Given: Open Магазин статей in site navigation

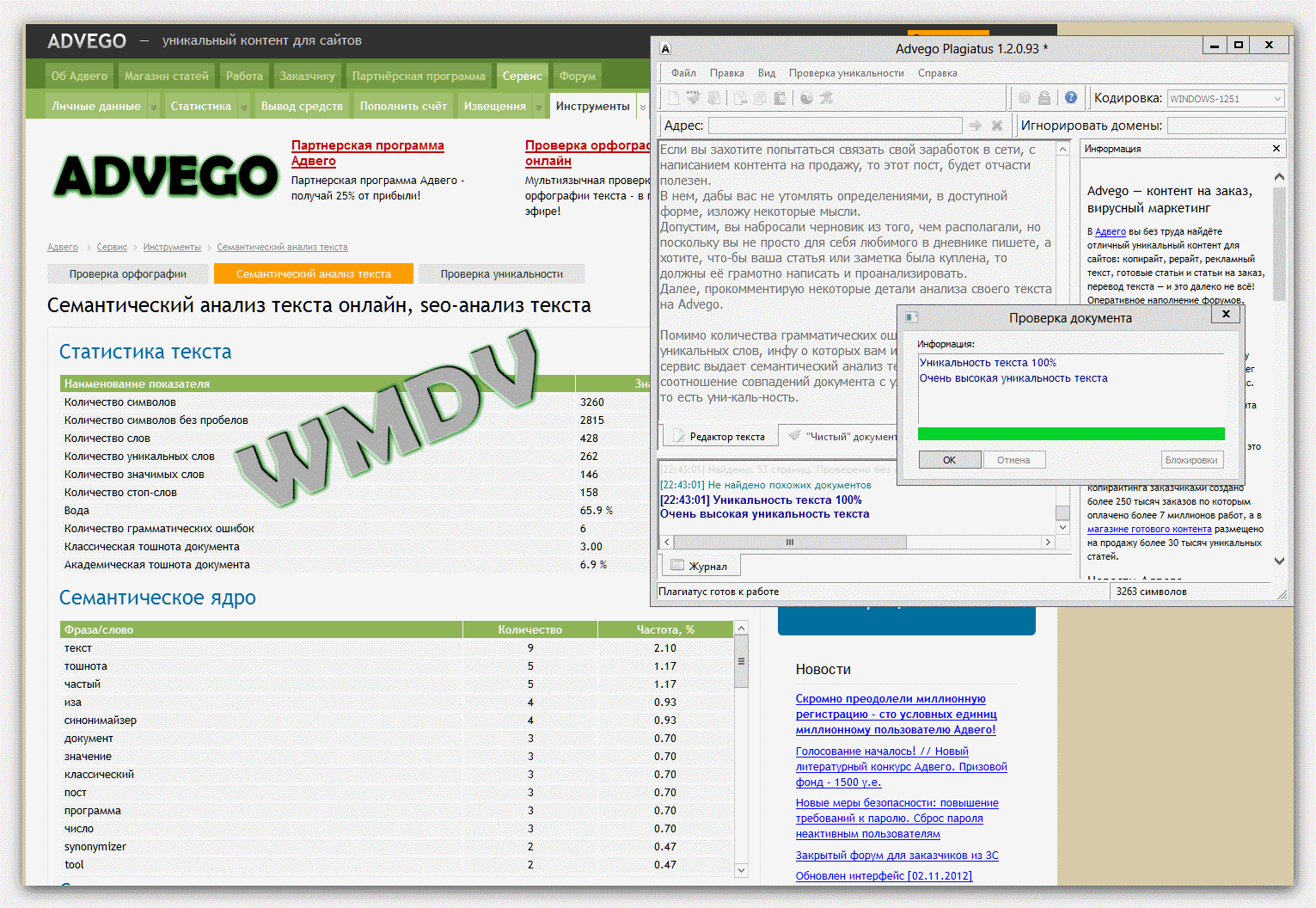Looking at the screenshot, I should click(167, 76).
